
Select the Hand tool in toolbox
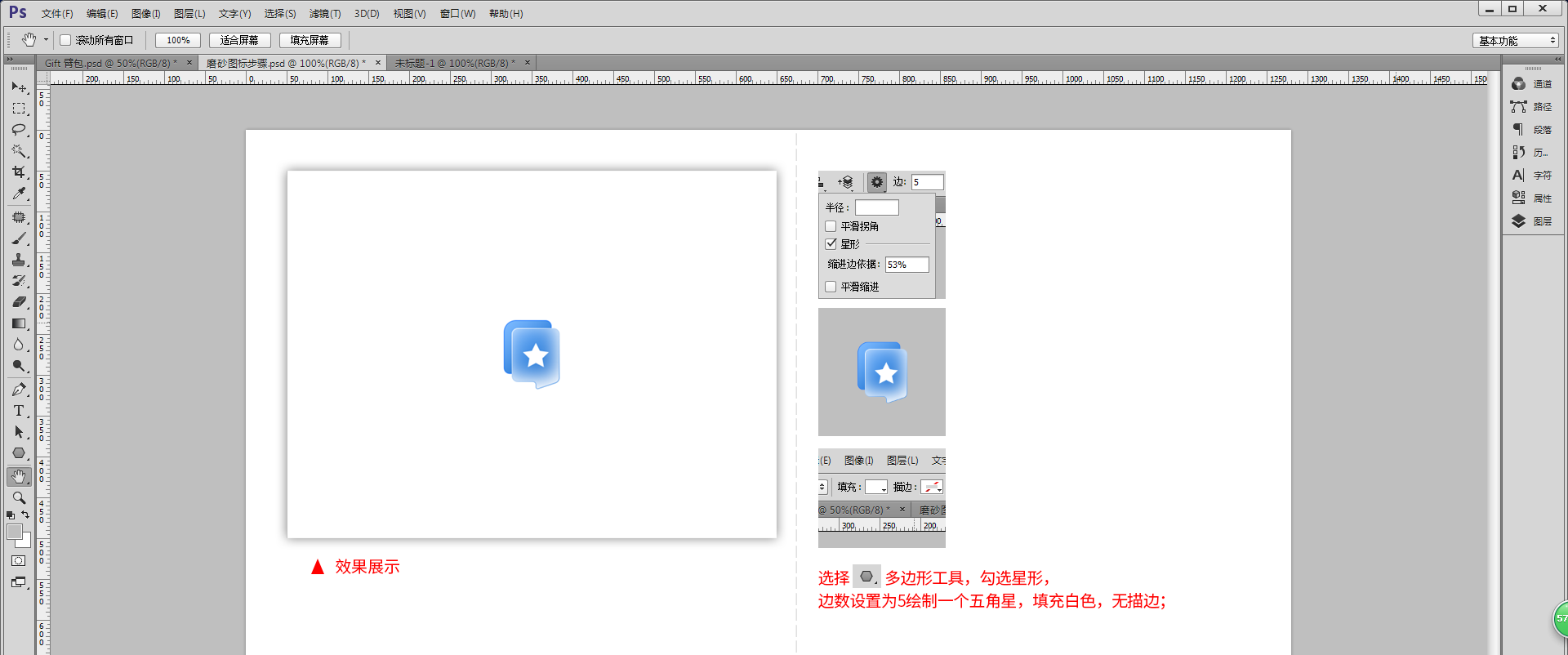pos(19,476)
